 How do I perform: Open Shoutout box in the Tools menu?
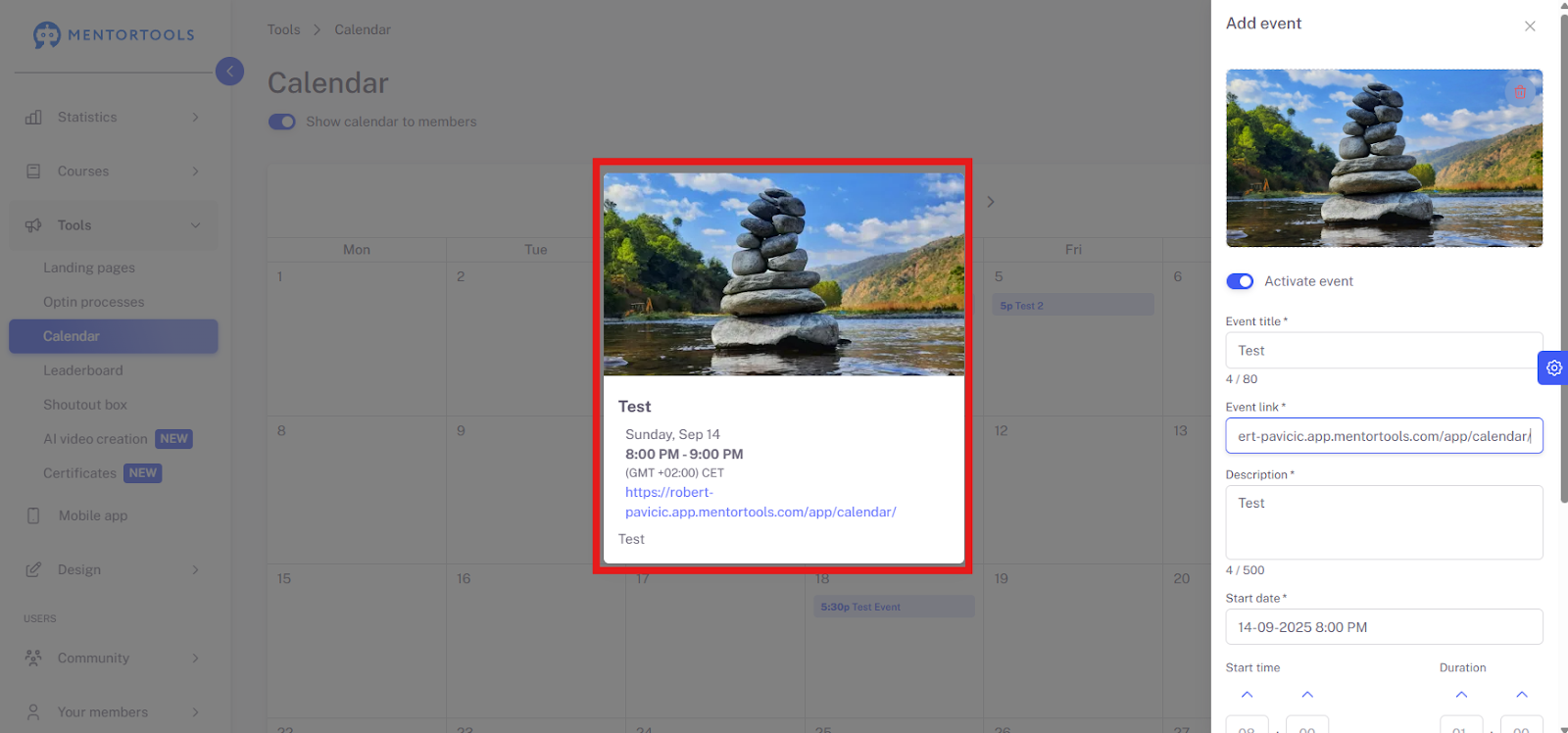pyautogui.click(x=85, y=405)
